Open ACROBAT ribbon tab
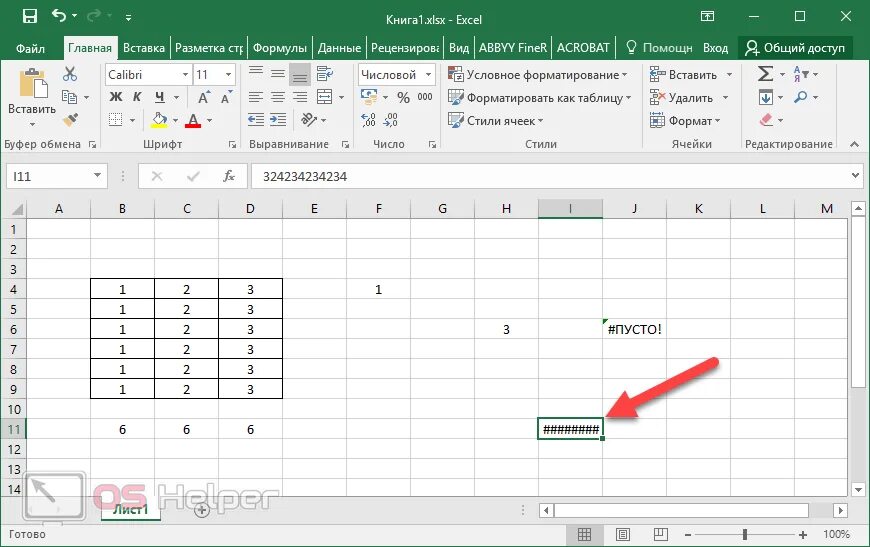The height and width of the screenshot is (547, 870). pyautogui.click(x=583, y=48)
